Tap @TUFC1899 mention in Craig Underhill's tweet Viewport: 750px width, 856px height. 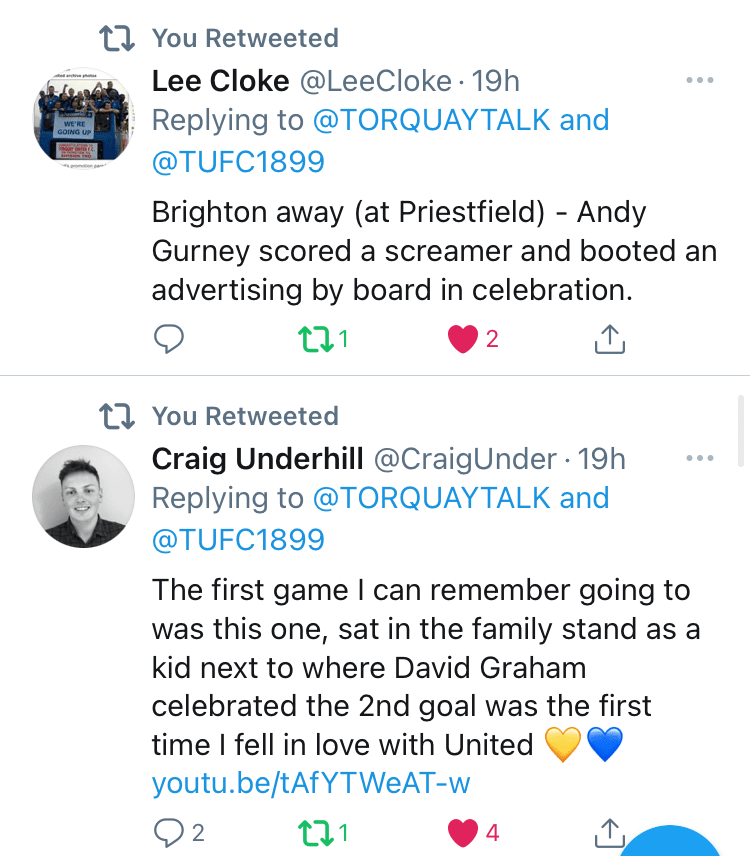(x=238, y=540)
